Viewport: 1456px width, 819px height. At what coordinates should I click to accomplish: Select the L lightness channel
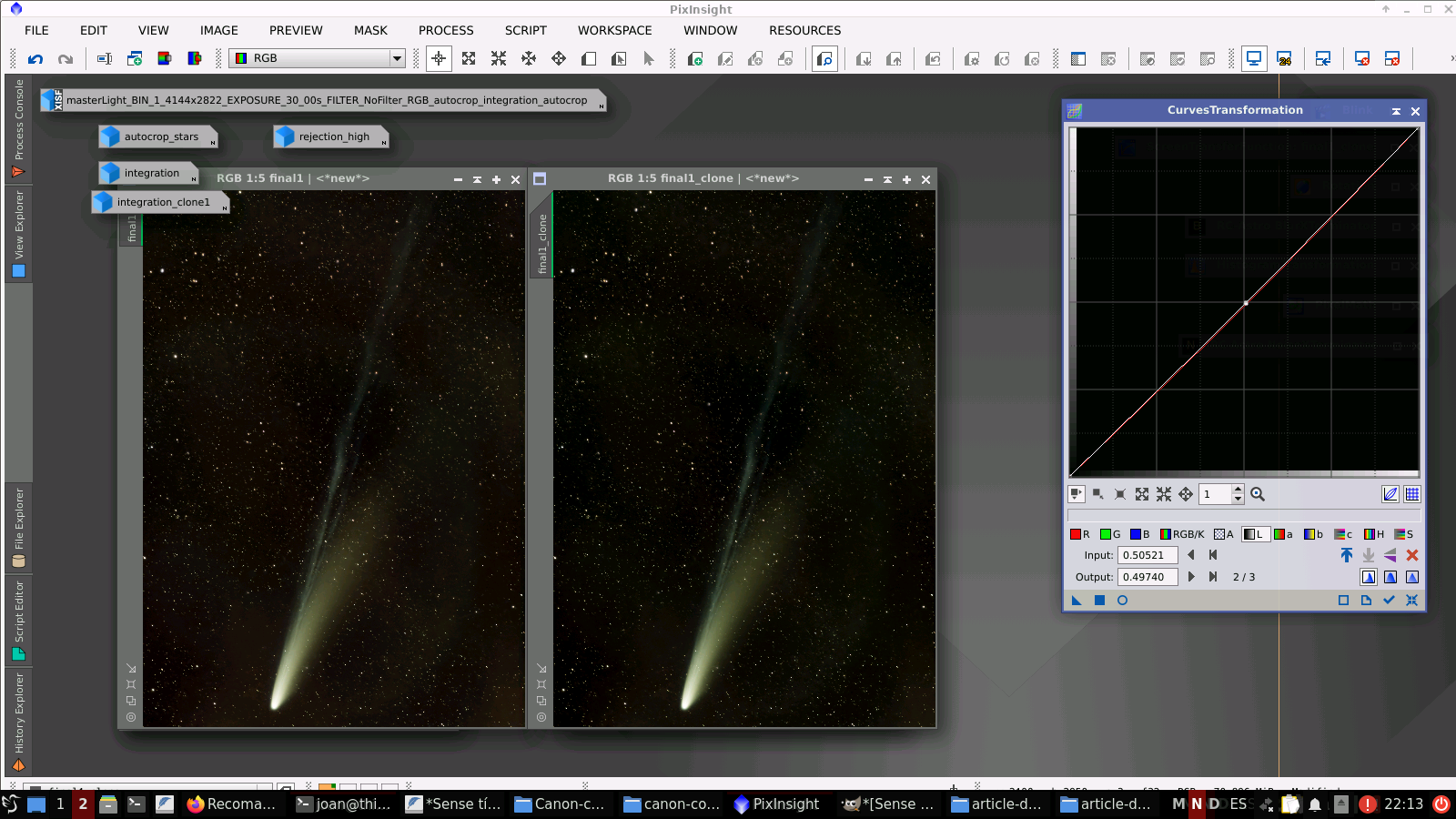[1254, 534]
